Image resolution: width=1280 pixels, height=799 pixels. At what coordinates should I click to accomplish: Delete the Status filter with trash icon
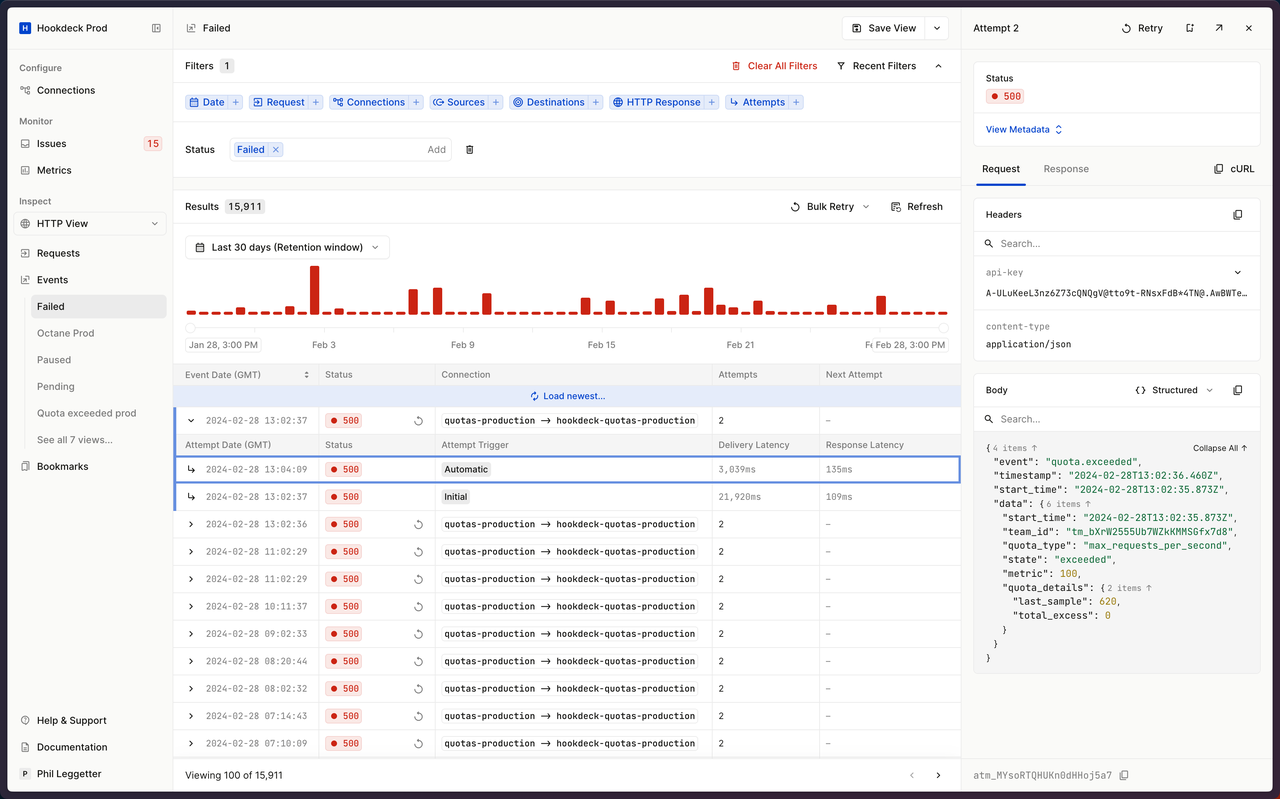(x=470, y=150)
